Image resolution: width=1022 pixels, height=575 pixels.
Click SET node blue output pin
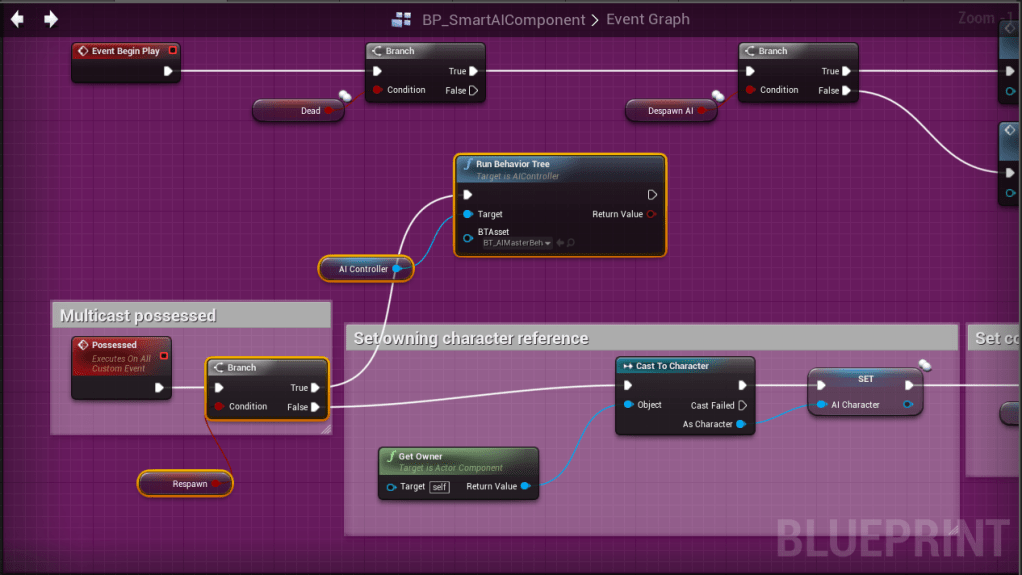click(x=908, y=405)
